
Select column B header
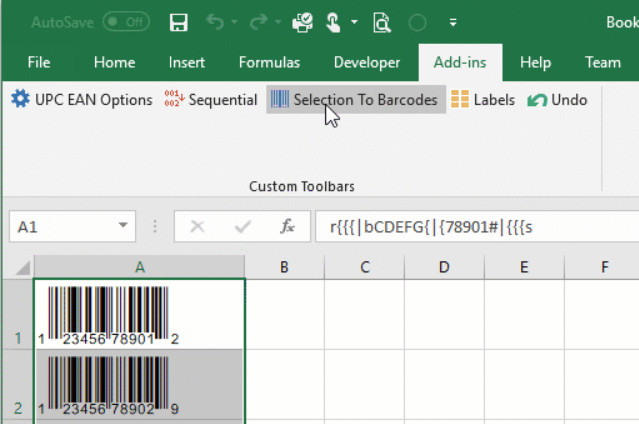(x=284, y=267)
